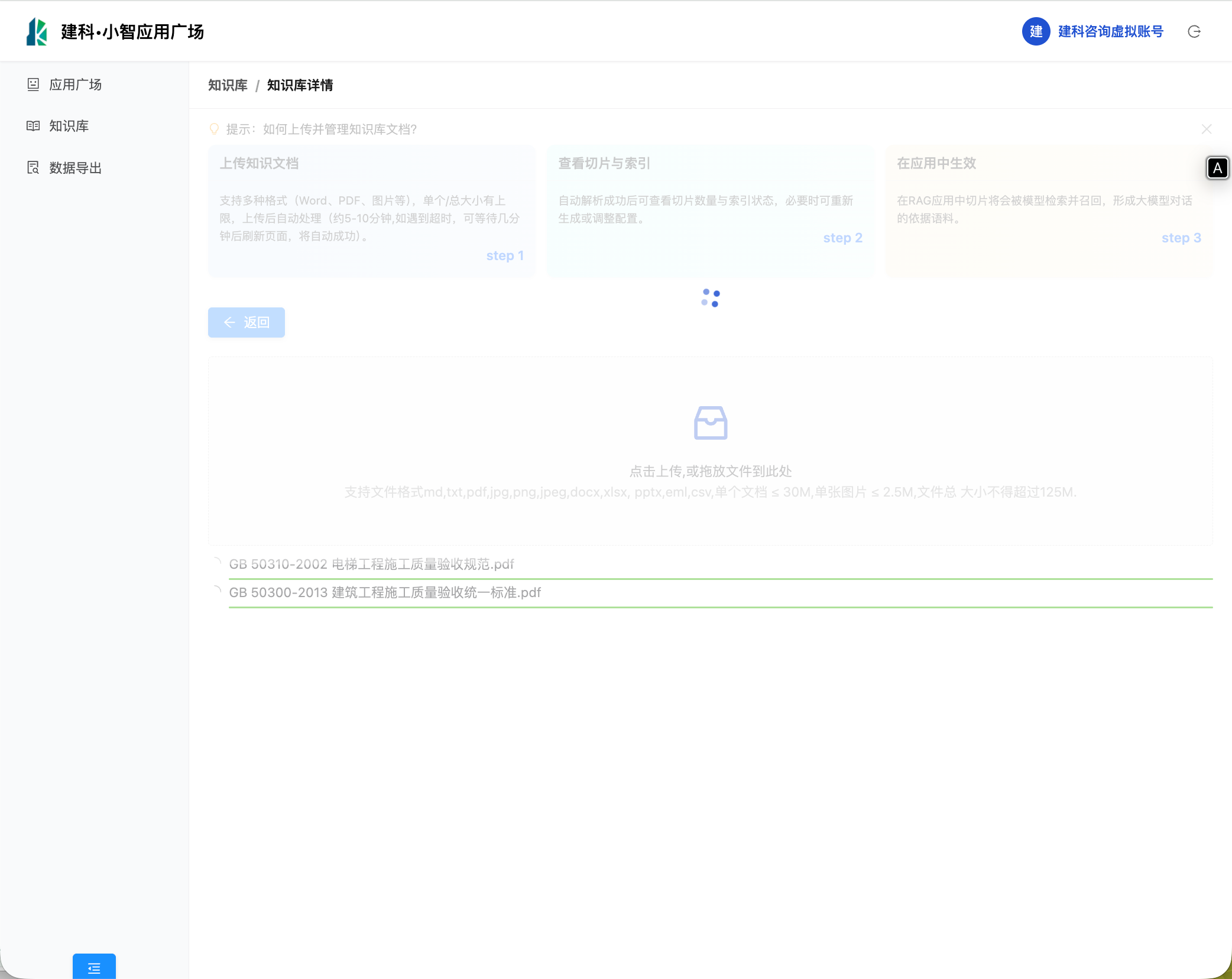
Task: Click the 返回 back button
Action: (x=246, y=322)
